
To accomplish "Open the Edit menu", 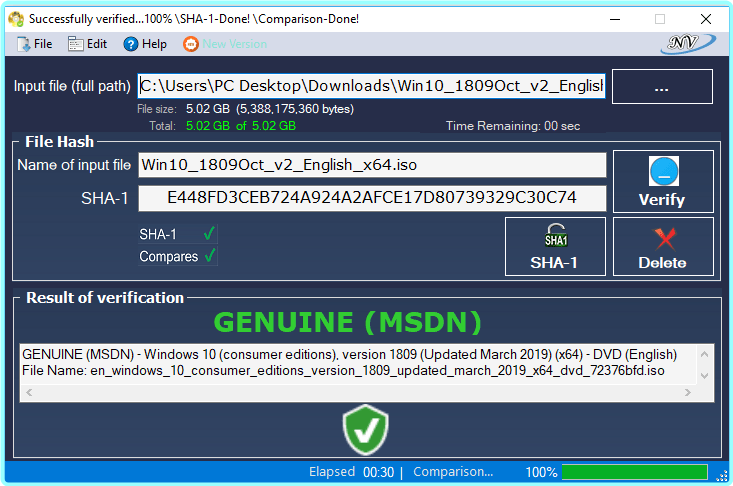I will (87, 44).
